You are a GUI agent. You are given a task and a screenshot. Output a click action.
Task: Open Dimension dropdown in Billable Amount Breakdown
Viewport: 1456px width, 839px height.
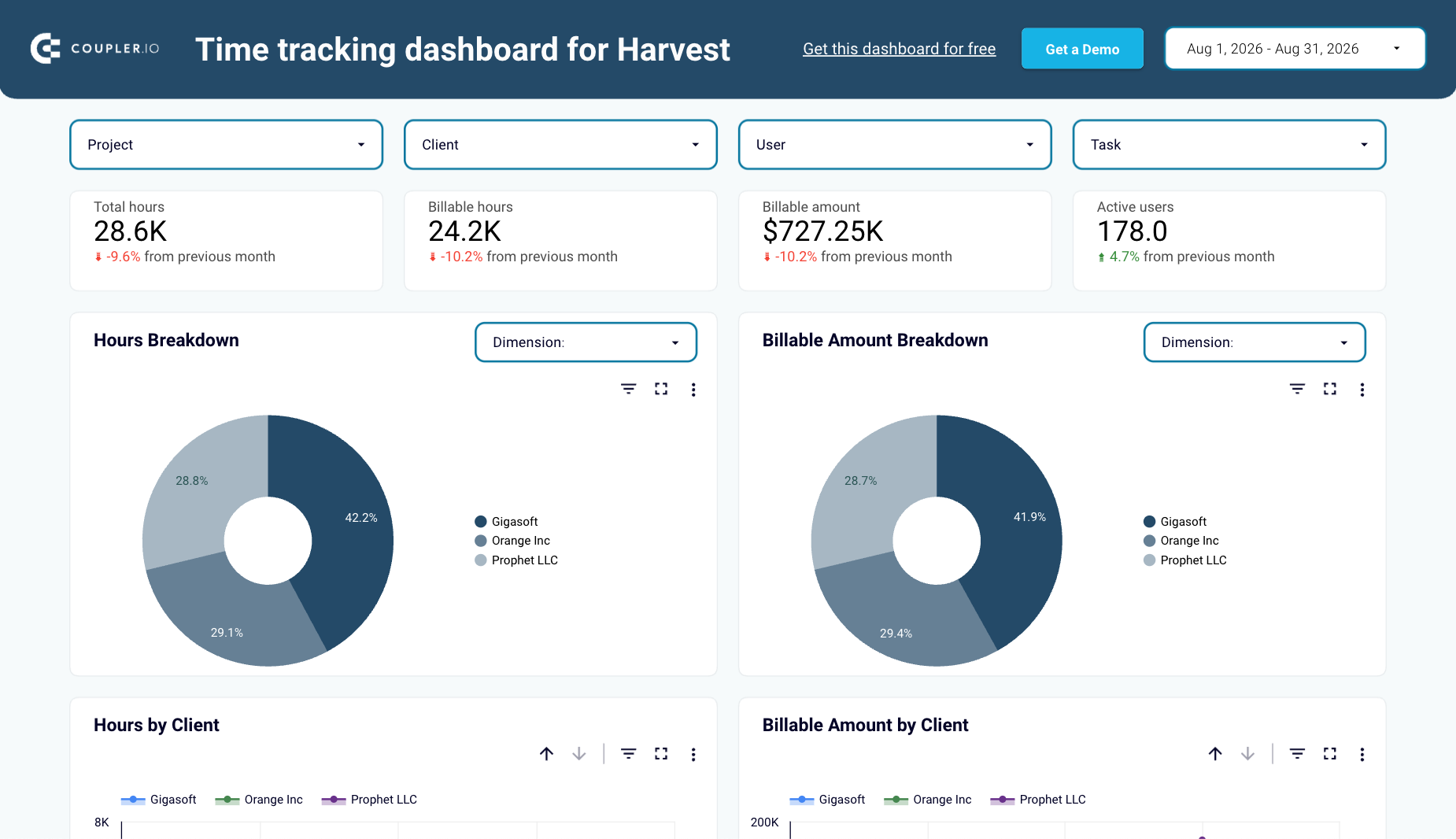(1255, 342)
